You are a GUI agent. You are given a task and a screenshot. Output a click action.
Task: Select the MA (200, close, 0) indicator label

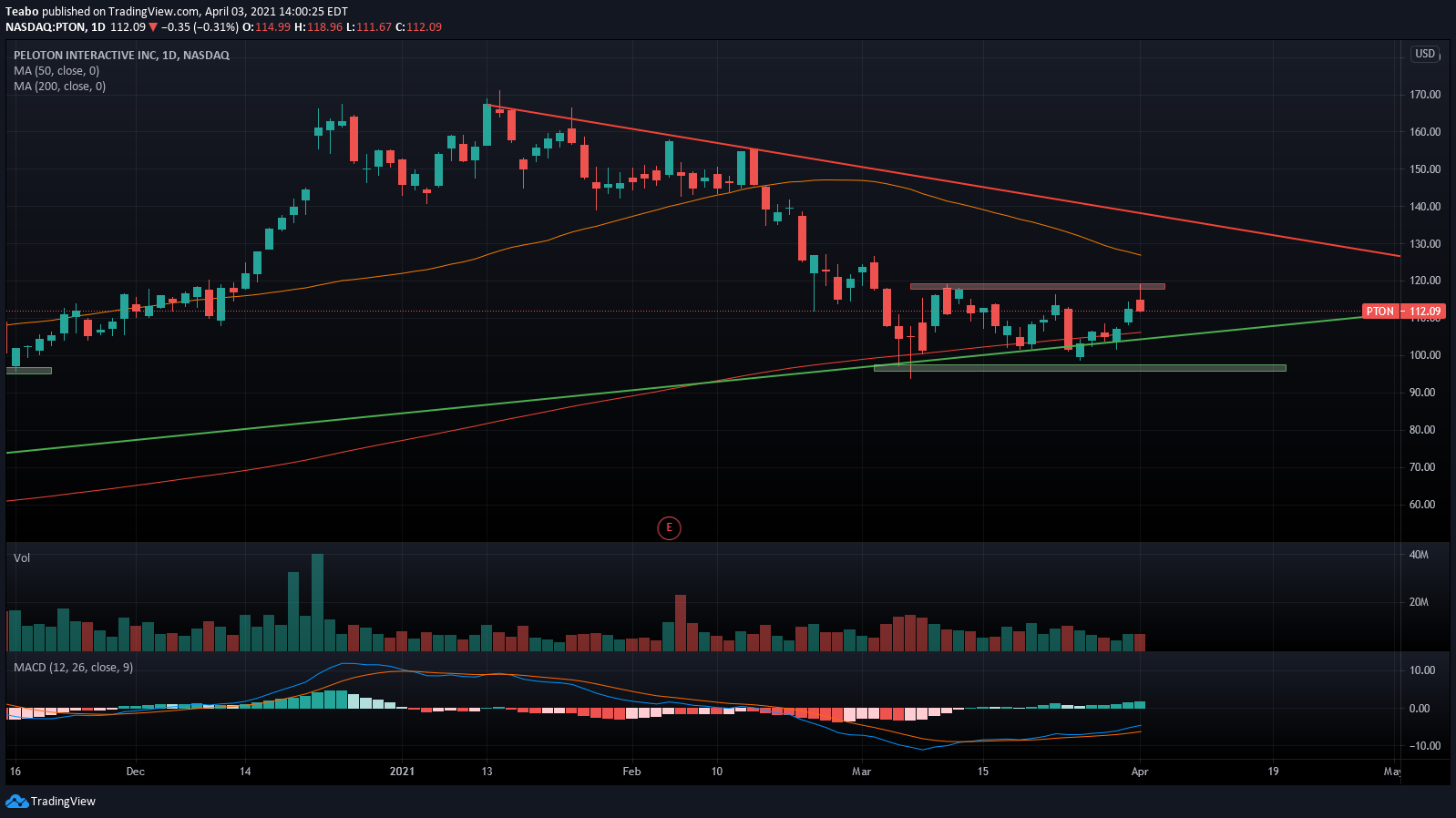pyautogui.click(x=59, y=87)
